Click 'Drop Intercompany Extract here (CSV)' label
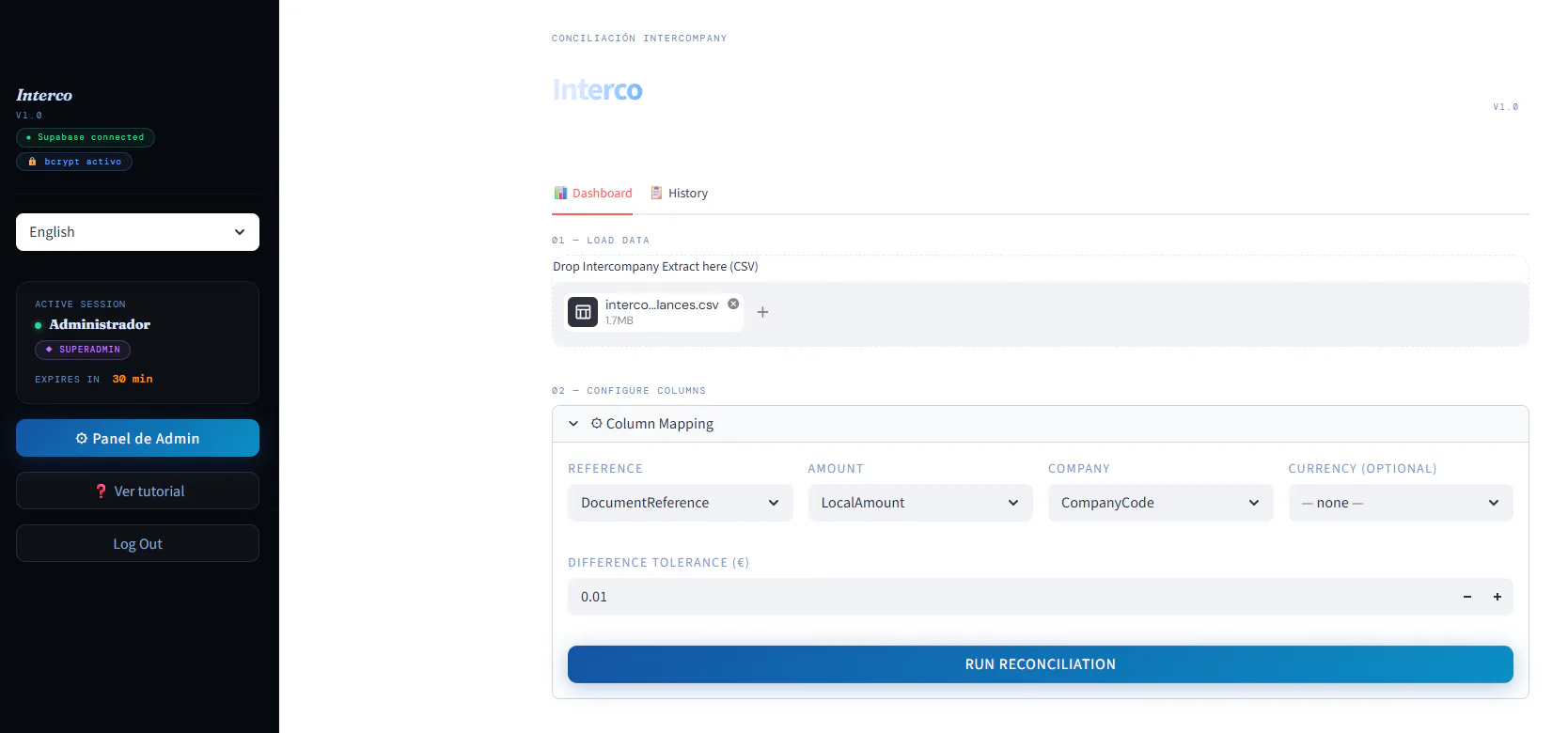 655,267
